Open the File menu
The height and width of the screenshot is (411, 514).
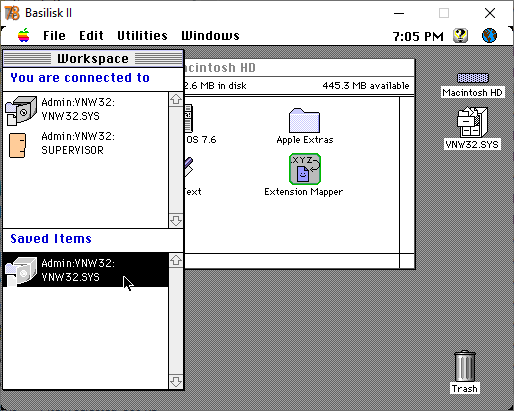54,36
